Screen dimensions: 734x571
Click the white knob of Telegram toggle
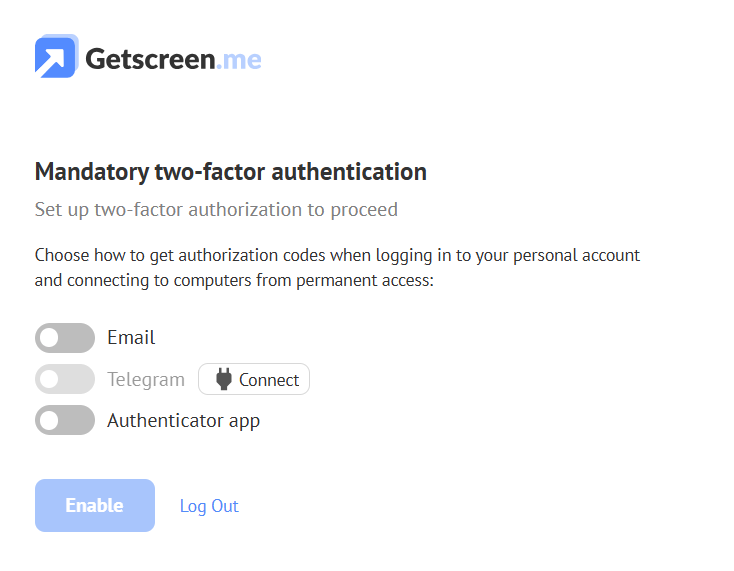click(x=50, y=379)
